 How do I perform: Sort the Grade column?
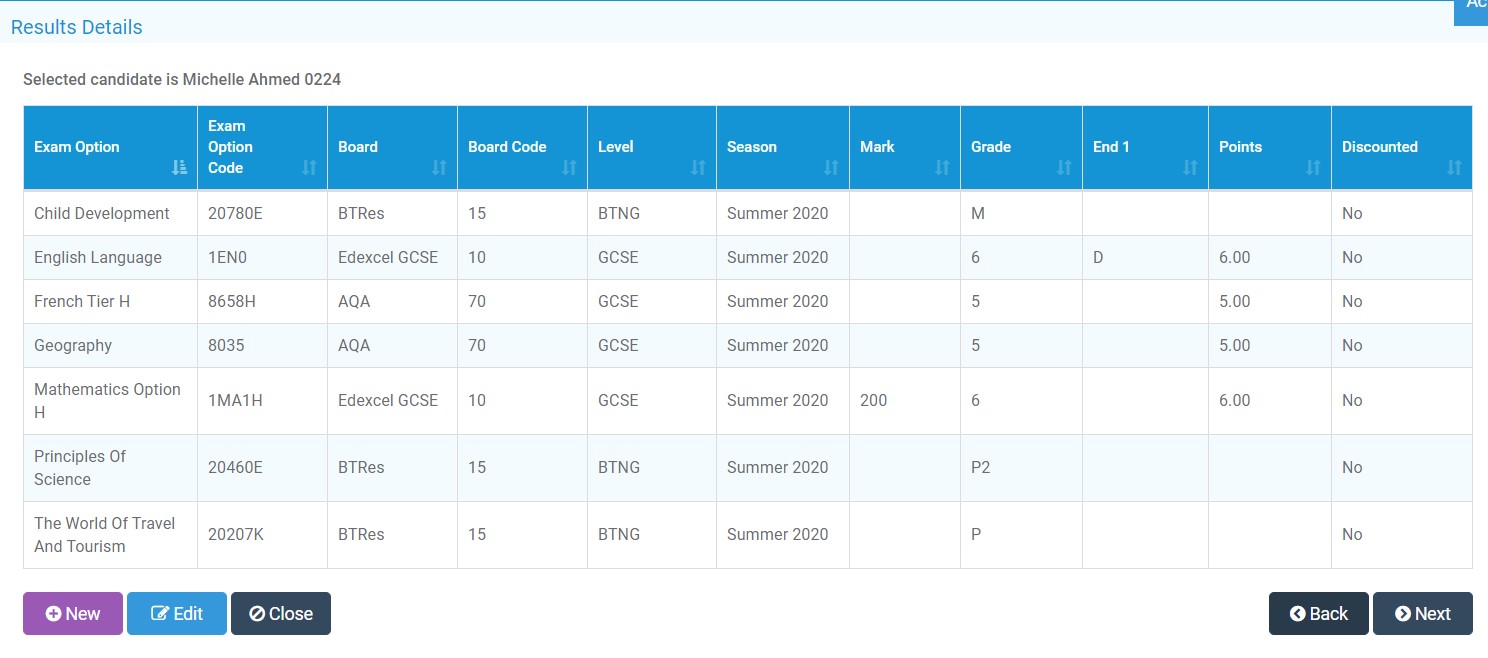click(1066, 168)
